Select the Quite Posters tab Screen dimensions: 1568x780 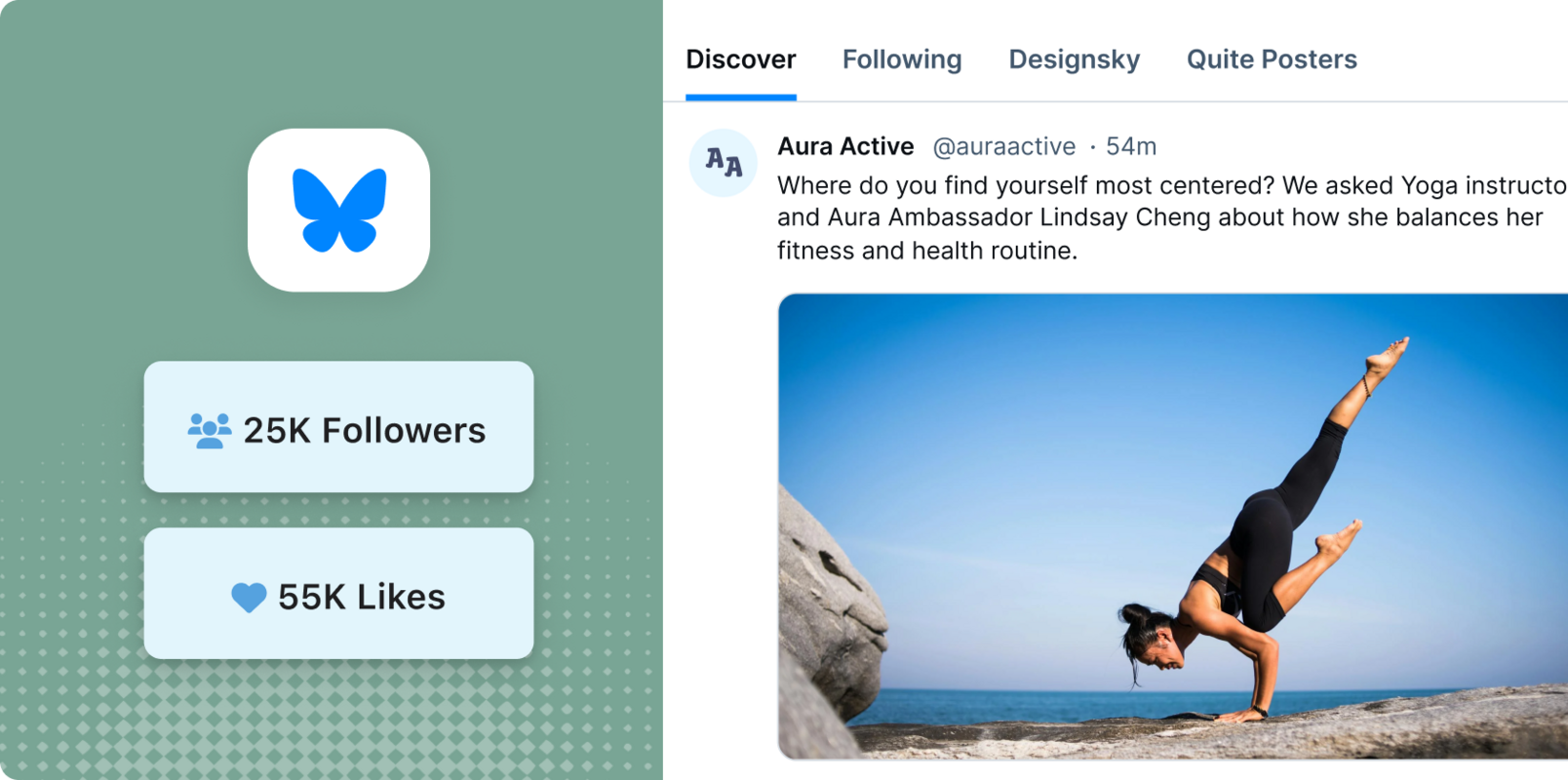(1271, 59)
